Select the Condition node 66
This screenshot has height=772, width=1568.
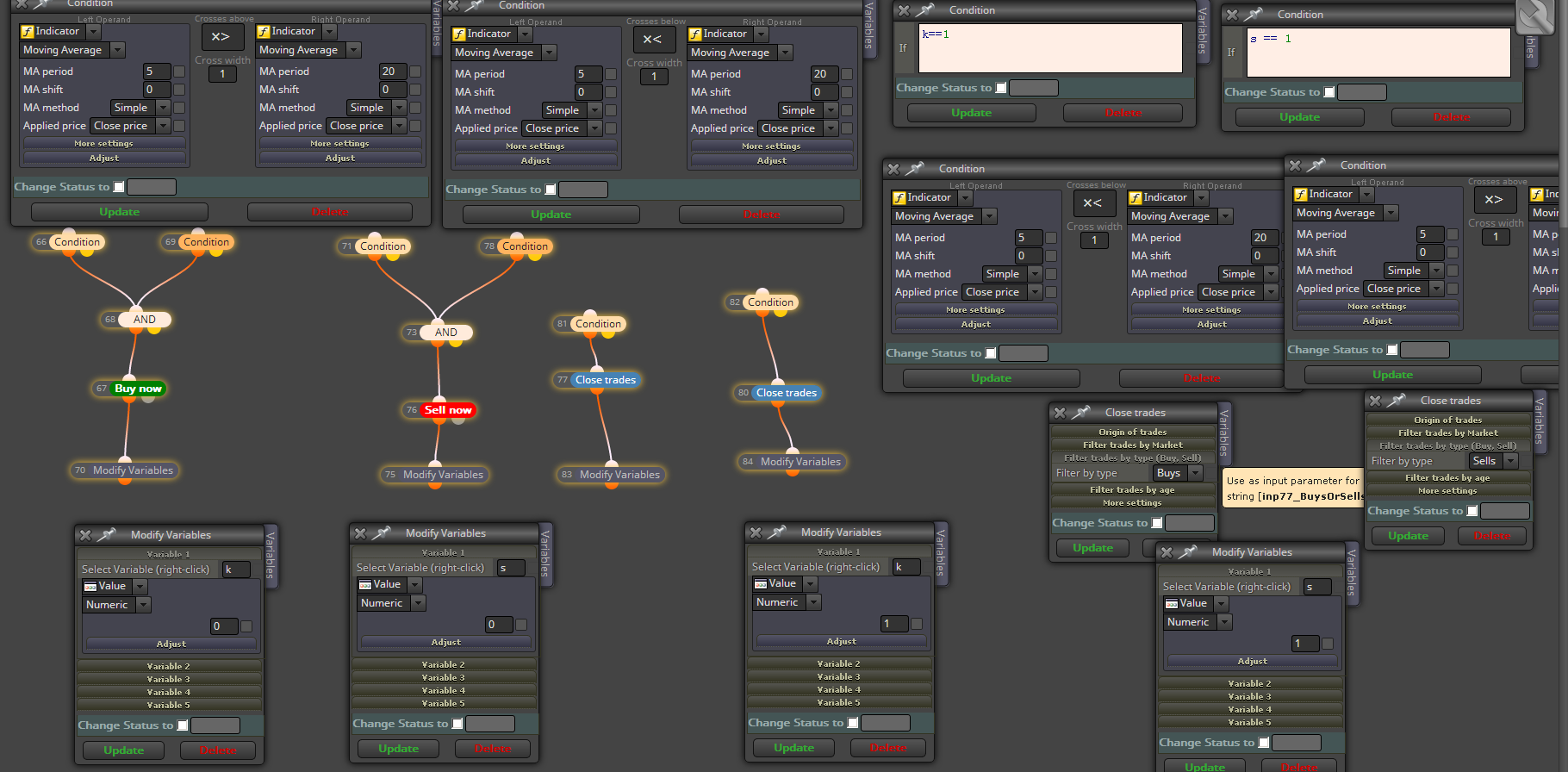click(77, 242)
